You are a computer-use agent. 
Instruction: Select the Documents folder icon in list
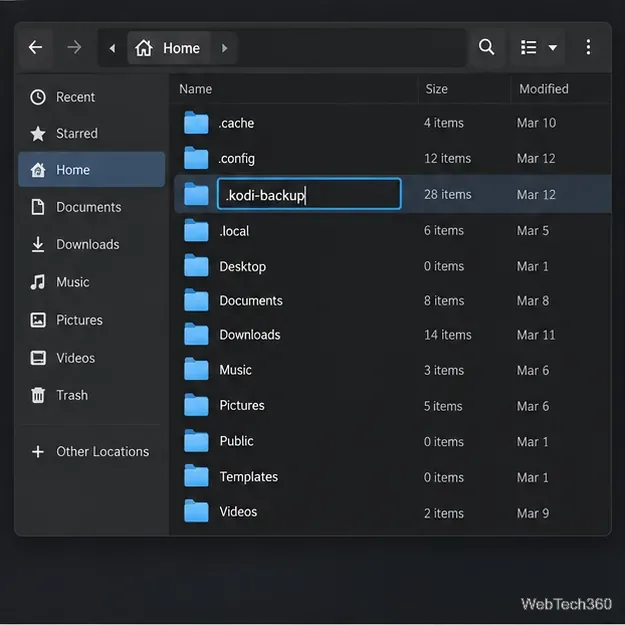(x=196, y=300)
